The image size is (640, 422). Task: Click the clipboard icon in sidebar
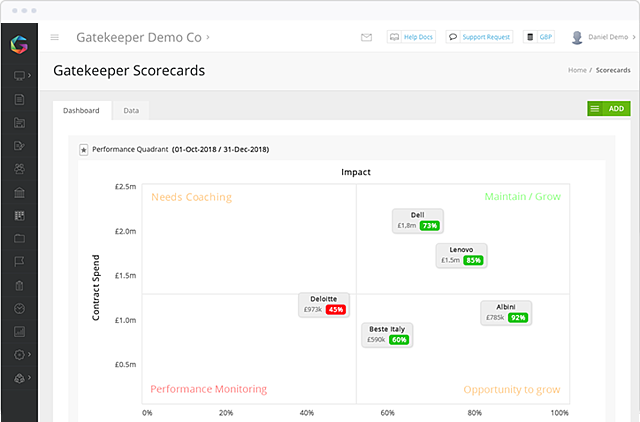pyautogui.click(x=18, y=285)
